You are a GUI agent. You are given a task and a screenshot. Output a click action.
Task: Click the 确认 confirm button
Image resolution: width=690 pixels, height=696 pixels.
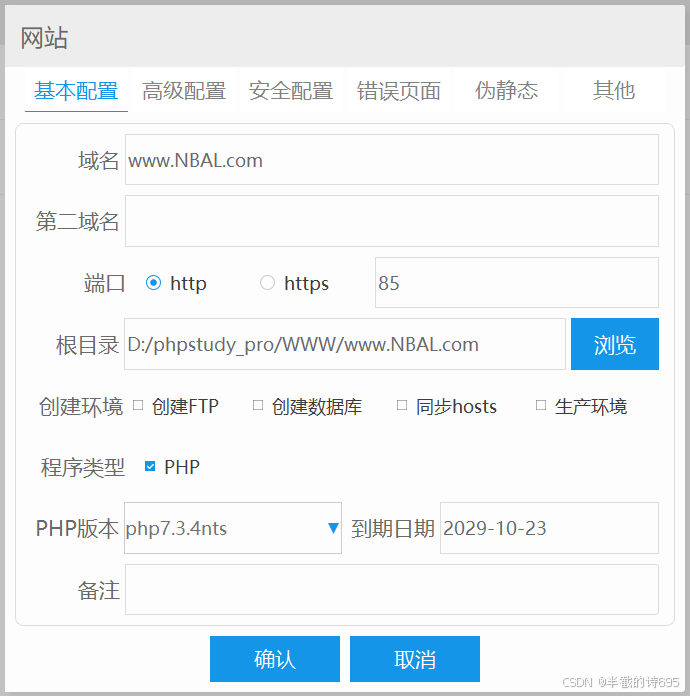[x=275, y=659]
